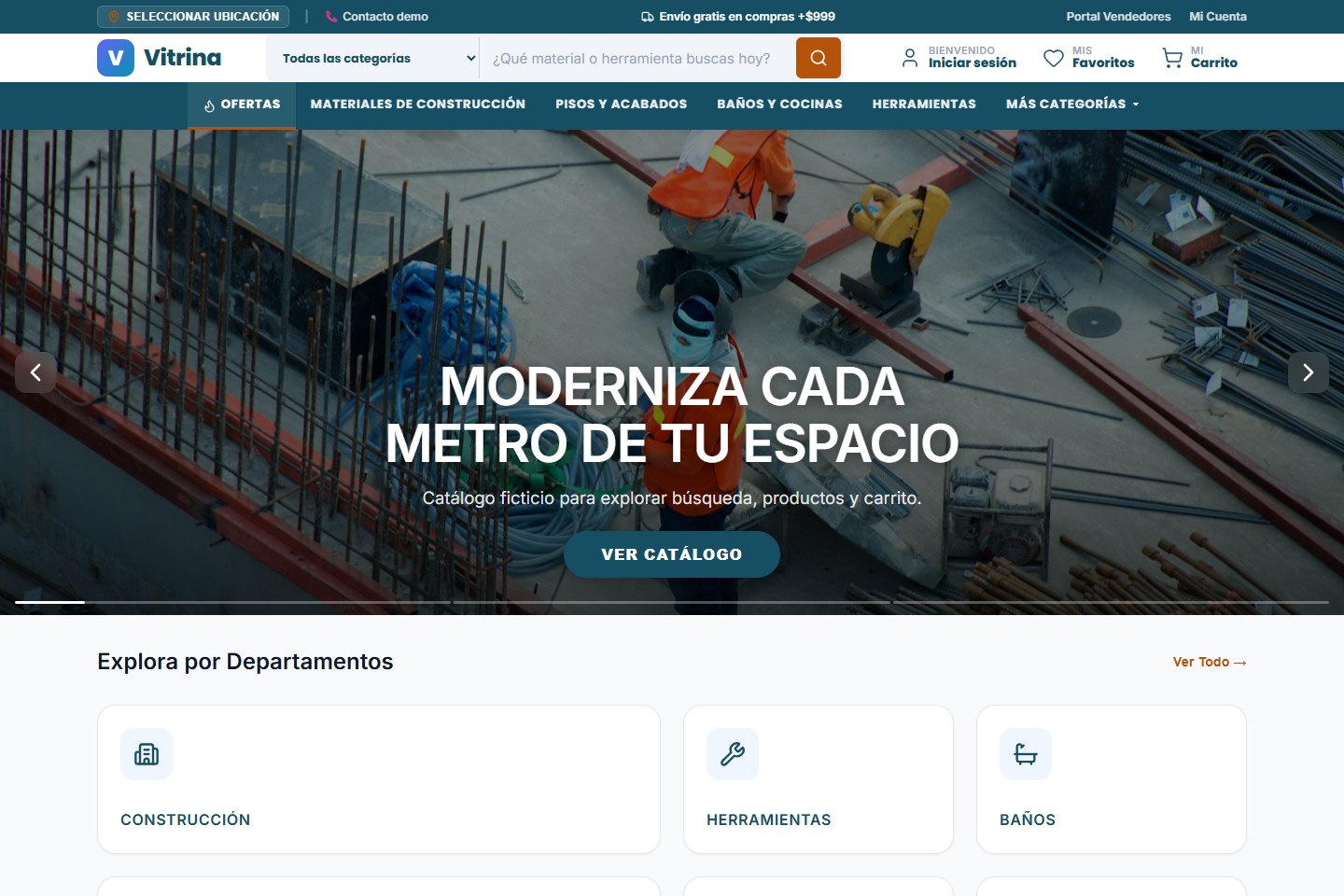The image size is (1344, 896).
Task: Open Baños y Cocinas menu item
Action: 780,105
